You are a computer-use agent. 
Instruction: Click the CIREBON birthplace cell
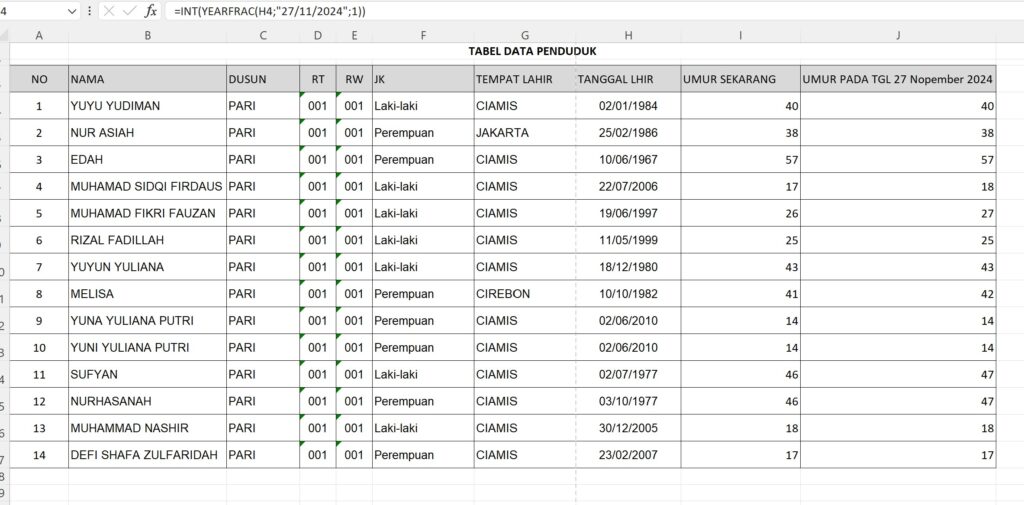tap(525, 294)
